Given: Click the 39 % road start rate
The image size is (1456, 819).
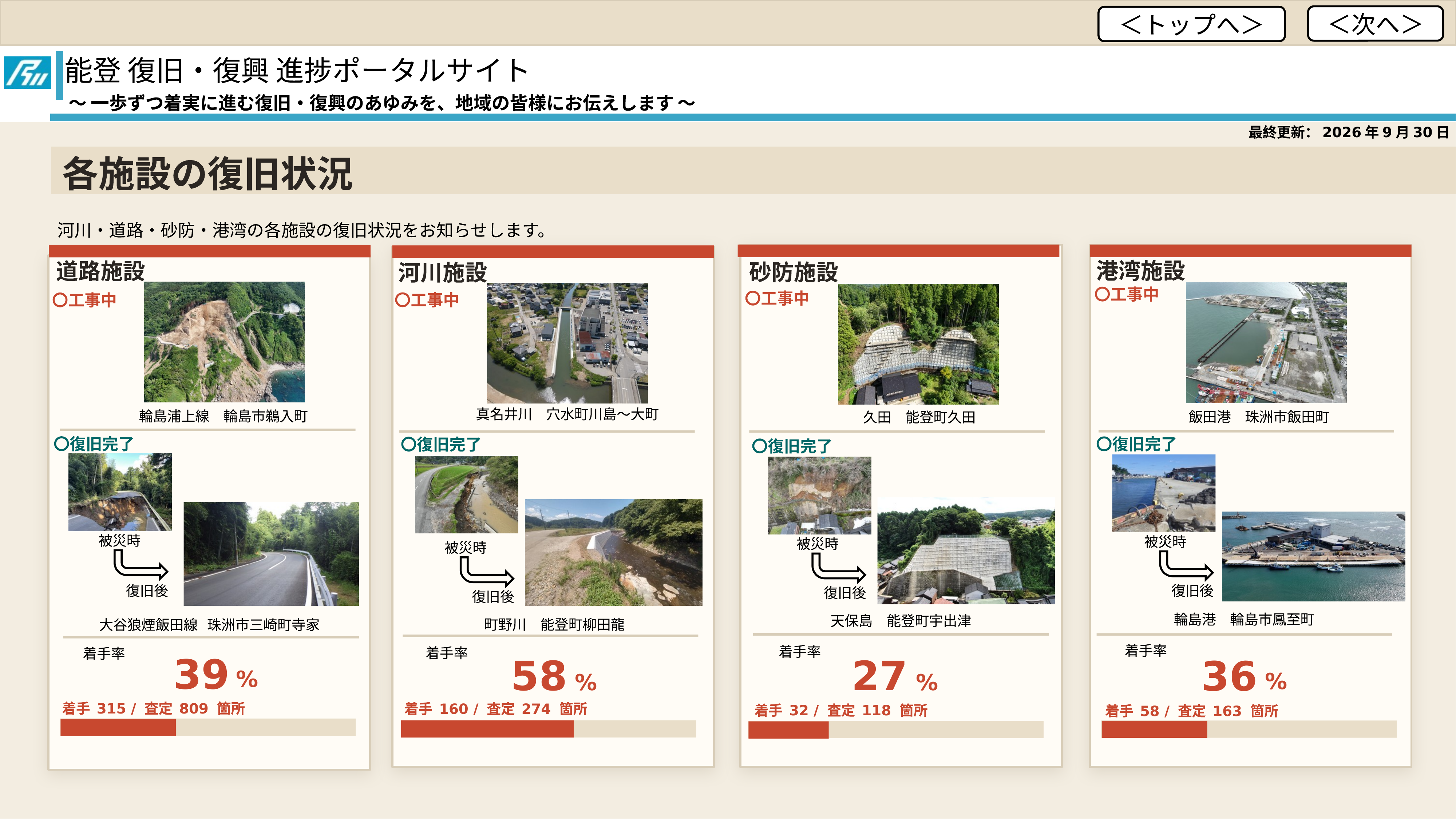Looking at the screenshot, I should click(216, 675).
